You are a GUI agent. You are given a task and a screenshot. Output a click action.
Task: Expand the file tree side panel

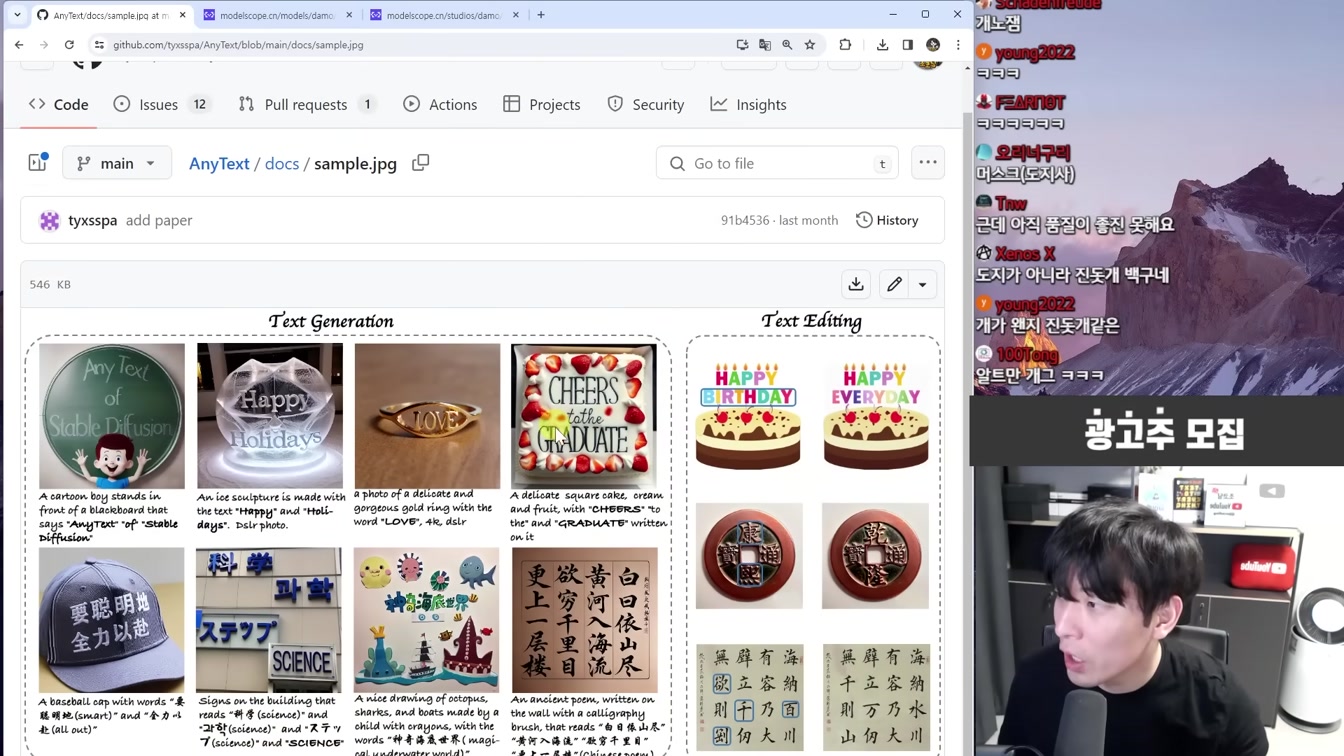click(38, 163)
